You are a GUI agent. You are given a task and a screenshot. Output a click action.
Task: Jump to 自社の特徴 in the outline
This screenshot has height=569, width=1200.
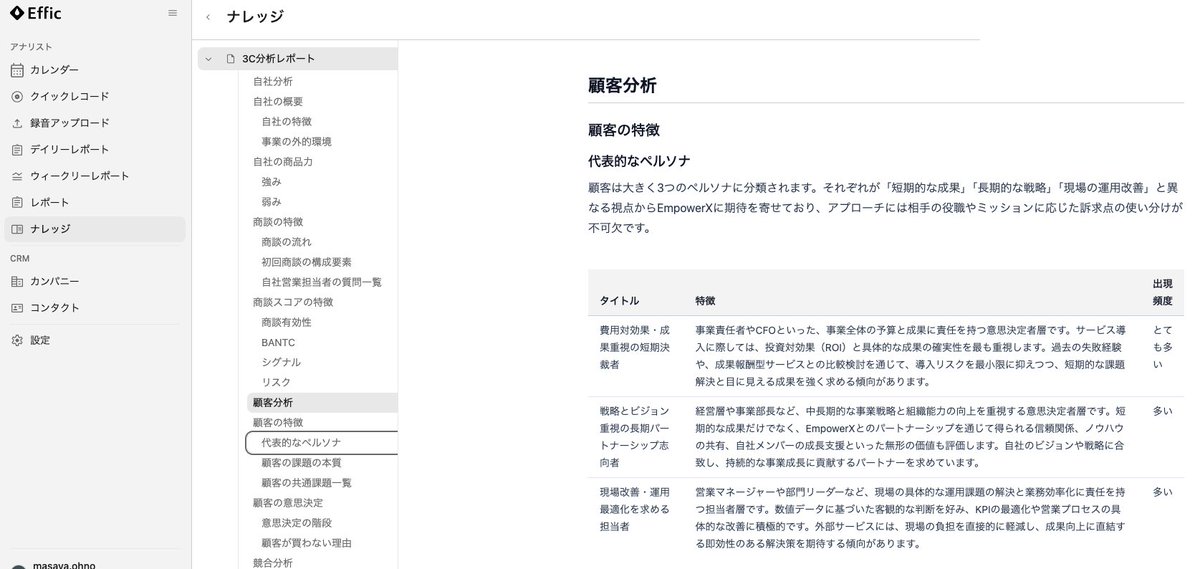[x=286, y=121]
